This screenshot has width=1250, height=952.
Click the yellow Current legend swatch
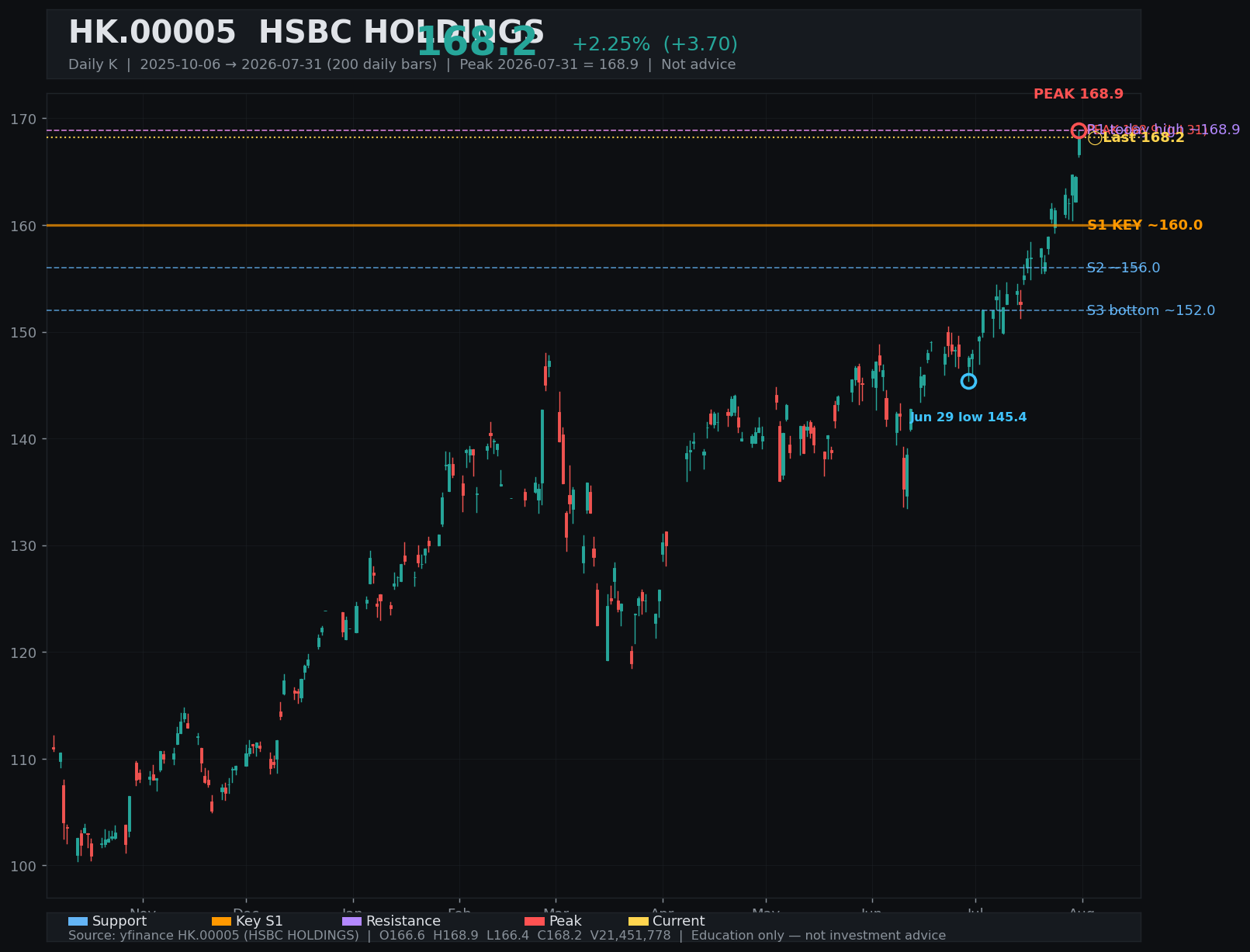pos(638,922)
